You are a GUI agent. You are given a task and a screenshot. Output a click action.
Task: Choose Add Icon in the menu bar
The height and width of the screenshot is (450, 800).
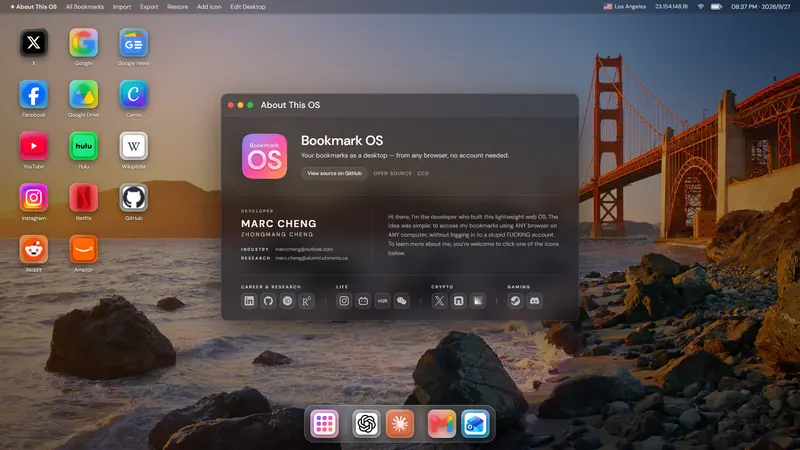[209, 7]
